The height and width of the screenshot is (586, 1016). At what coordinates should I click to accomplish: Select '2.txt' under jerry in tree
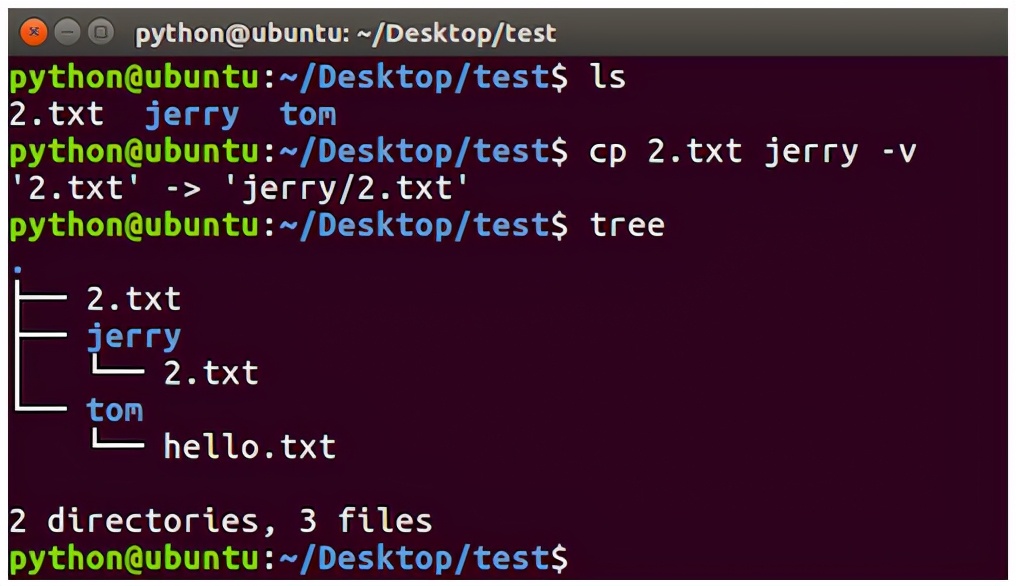(211, 373)
